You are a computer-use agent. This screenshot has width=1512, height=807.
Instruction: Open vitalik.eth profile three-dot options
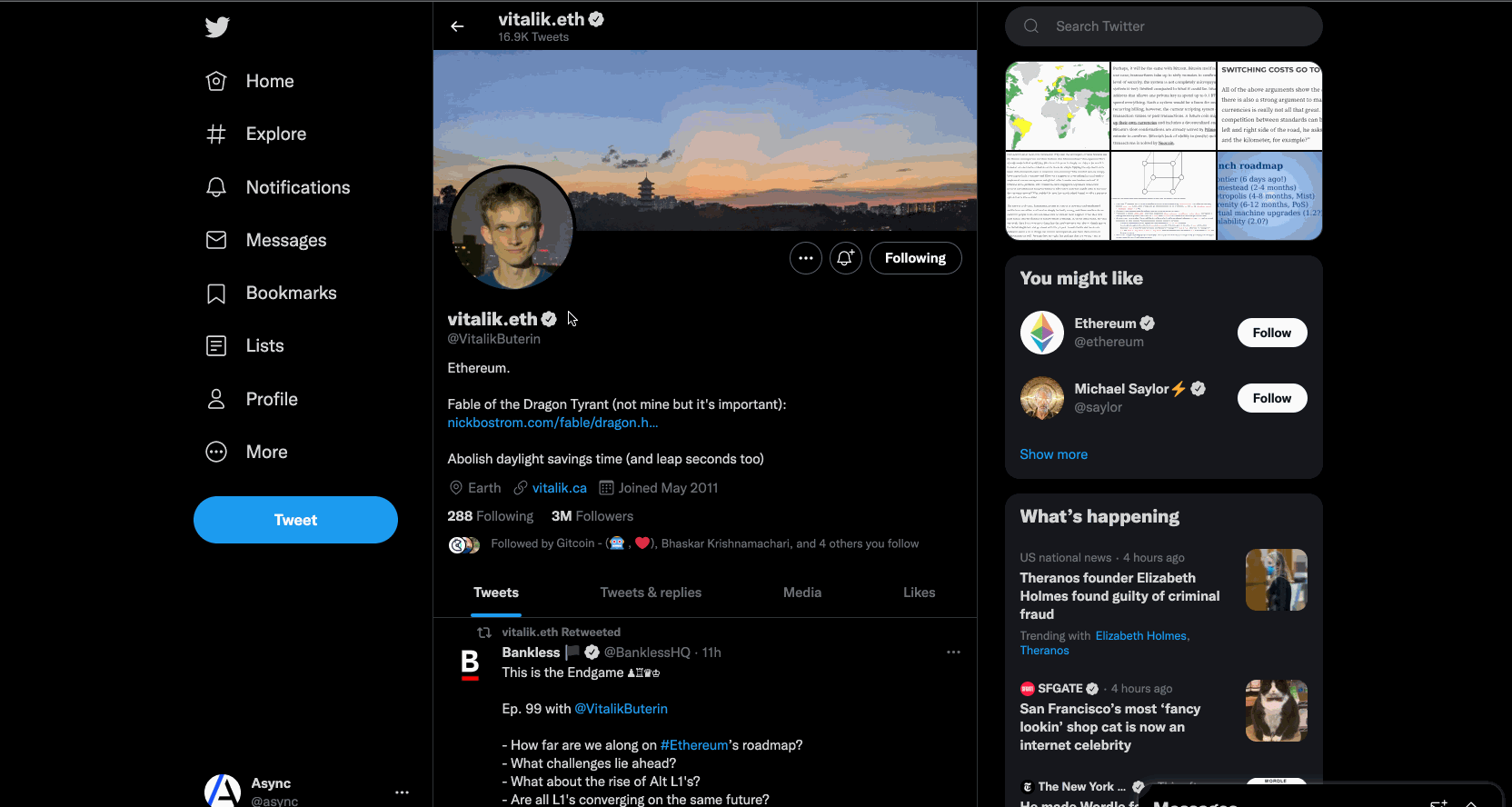point(806,258)
